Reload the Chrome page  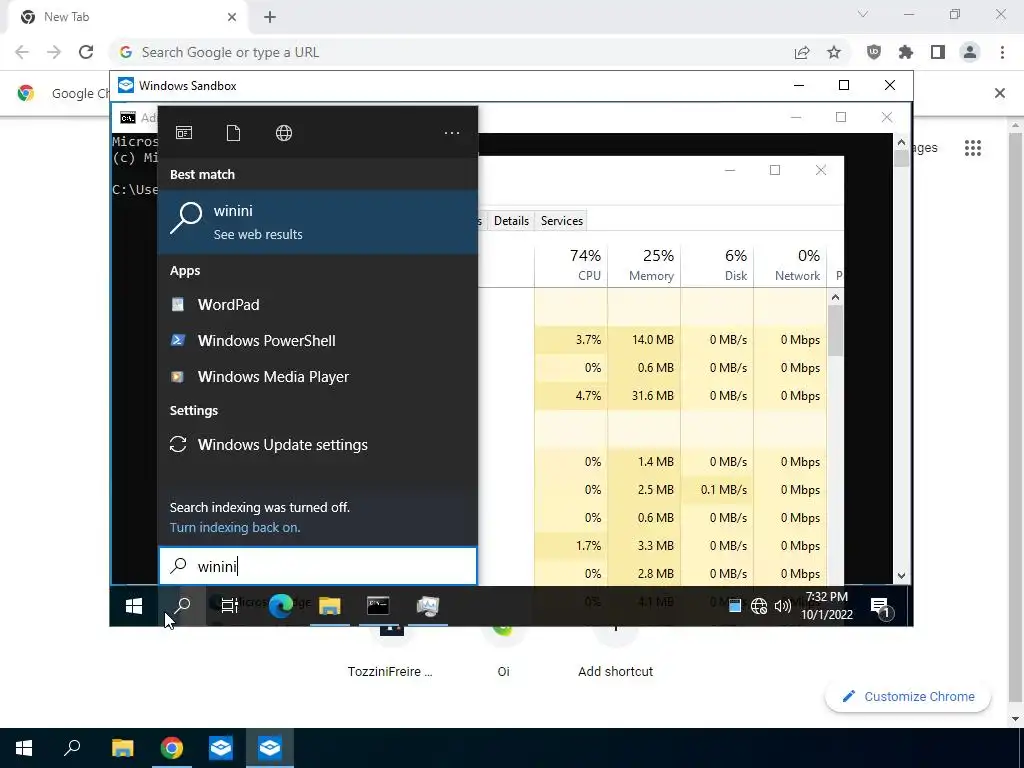click(86, 52)
